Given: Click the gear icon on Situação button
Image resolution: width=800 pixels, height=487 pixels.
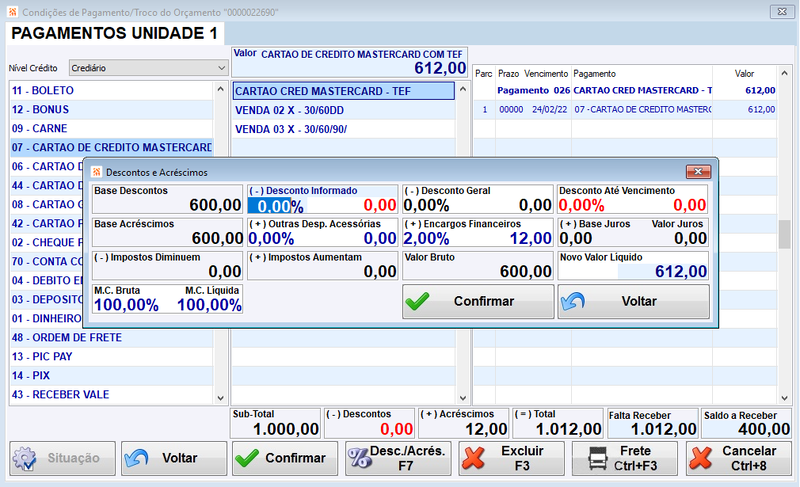Looking at the screenshot, I should click(24, 458).
